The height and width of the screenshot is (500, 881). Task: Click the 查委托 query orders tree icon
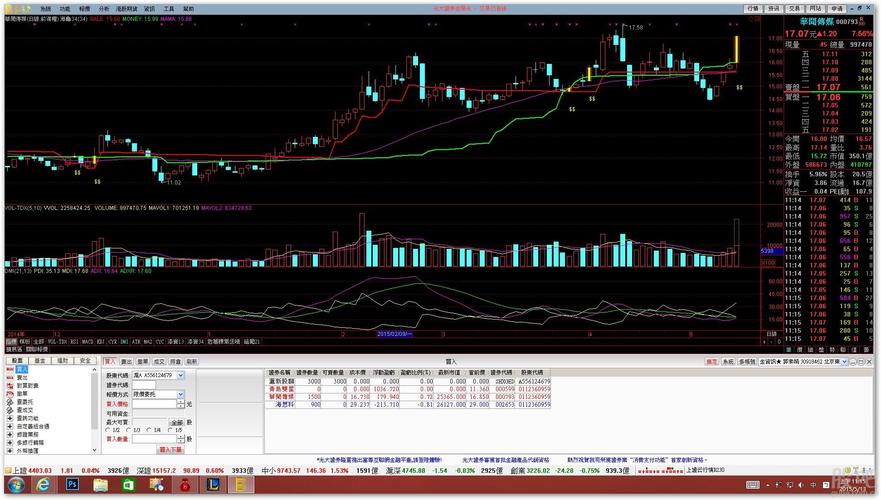click(x=10, y=402)
